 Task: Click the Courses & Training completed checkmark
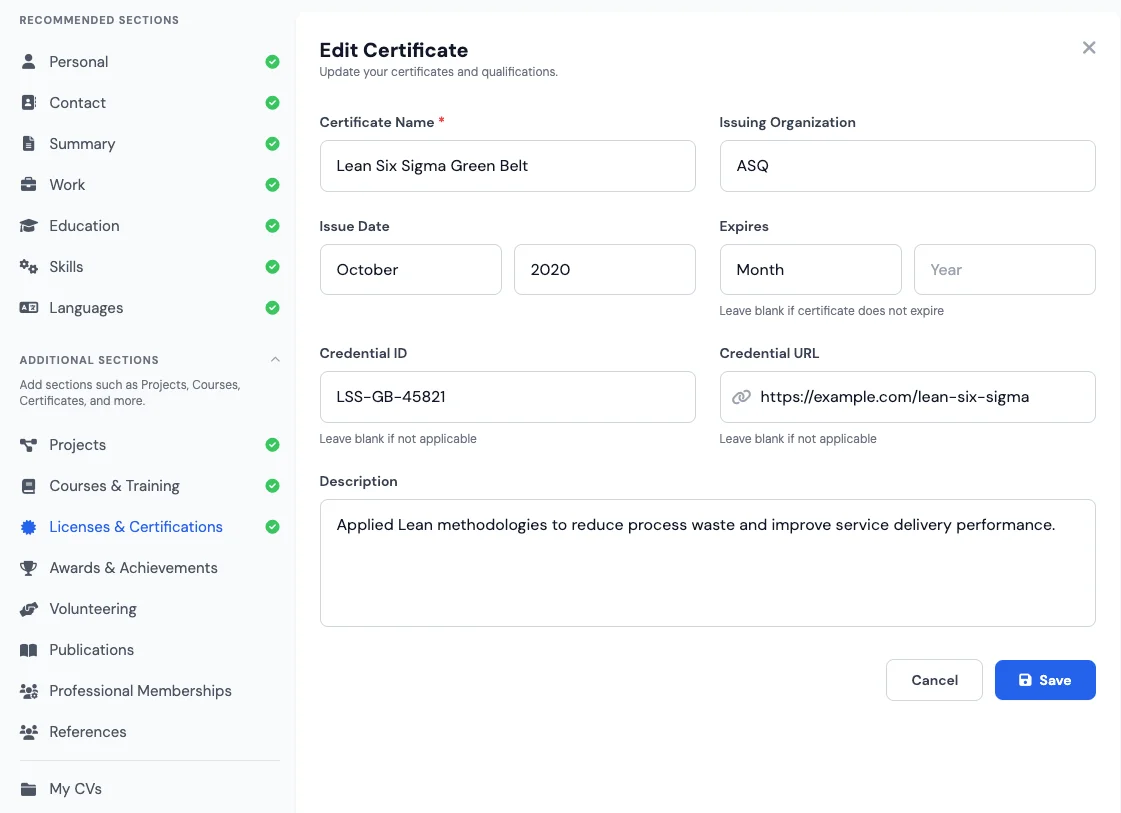click(x=272, y=486)
